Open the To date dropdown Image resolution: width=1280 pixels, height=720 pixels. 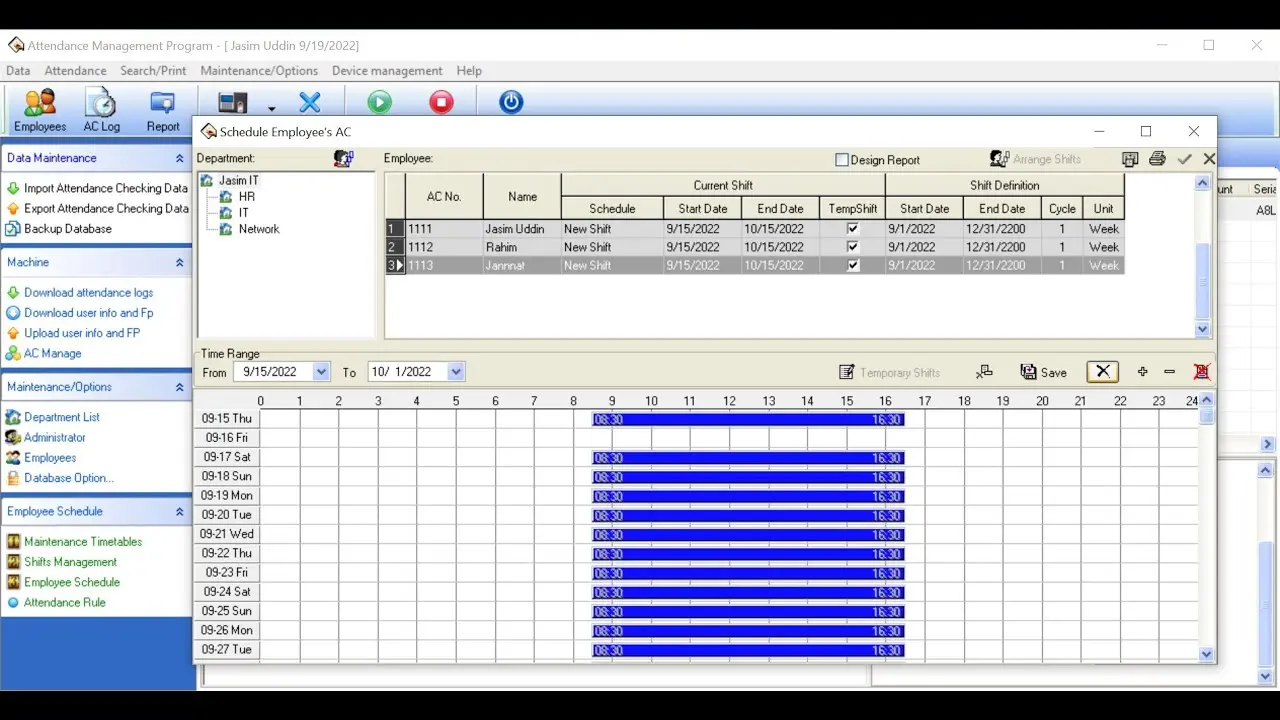[456, 372]
